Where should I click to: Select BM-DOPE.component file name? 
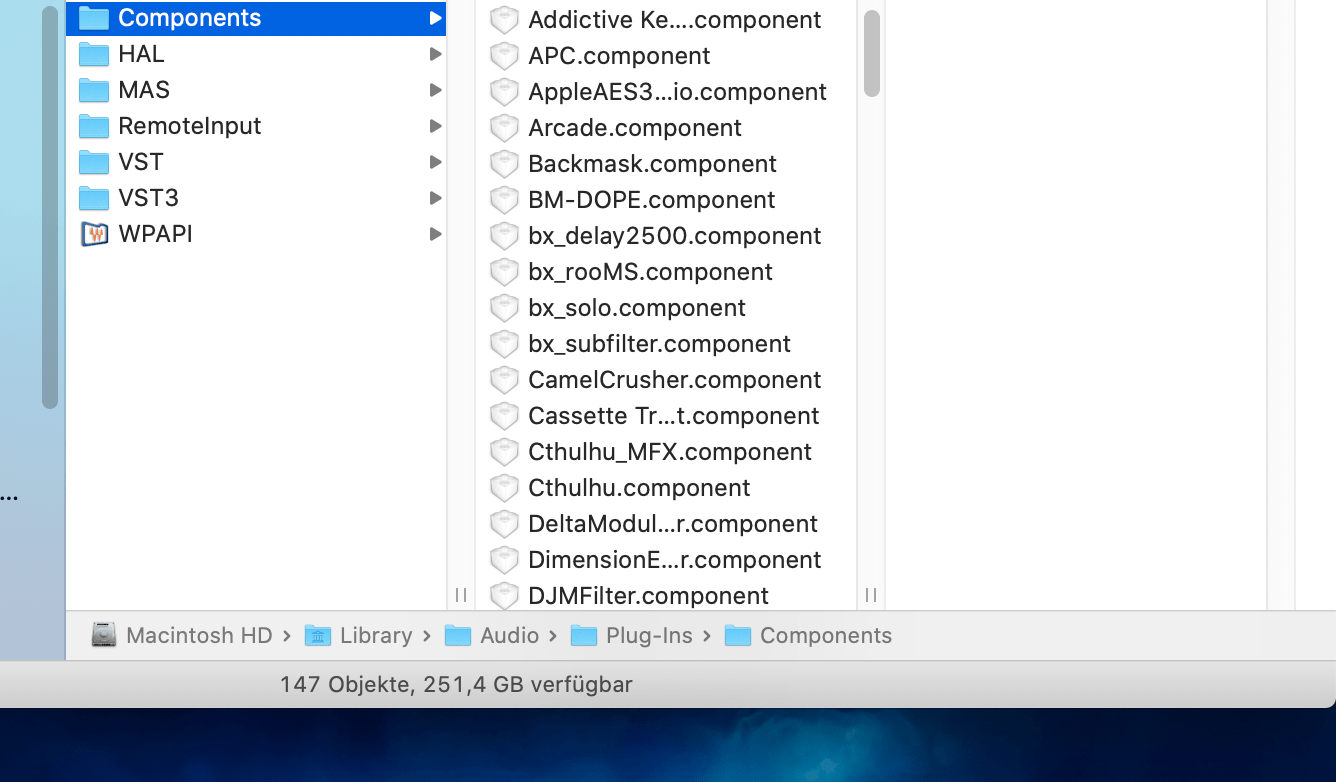[652, 200]
